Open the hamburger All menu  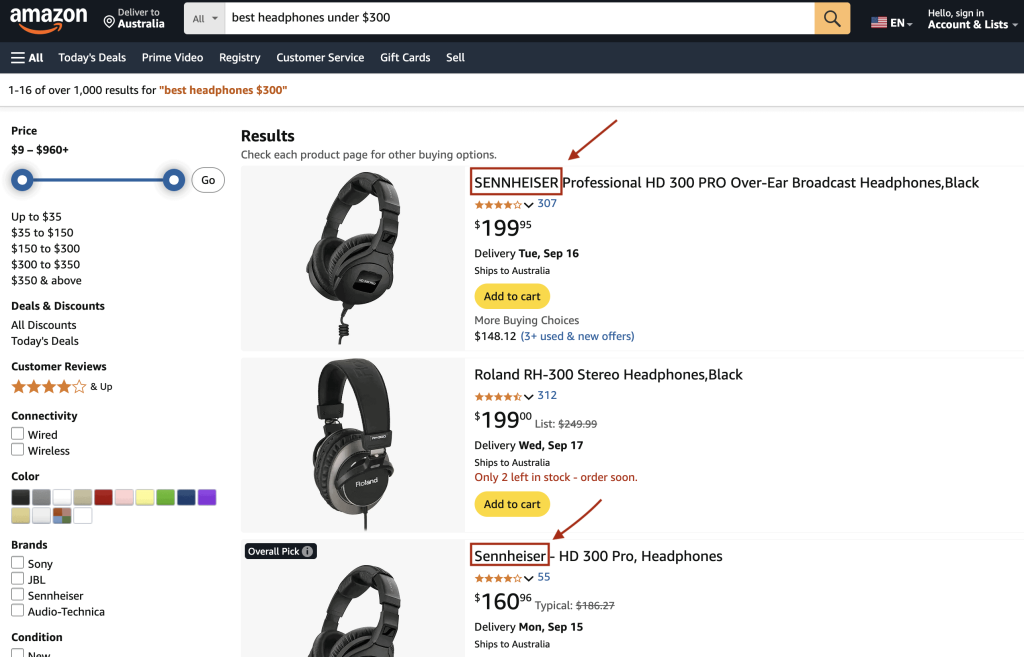pos(26,57)
